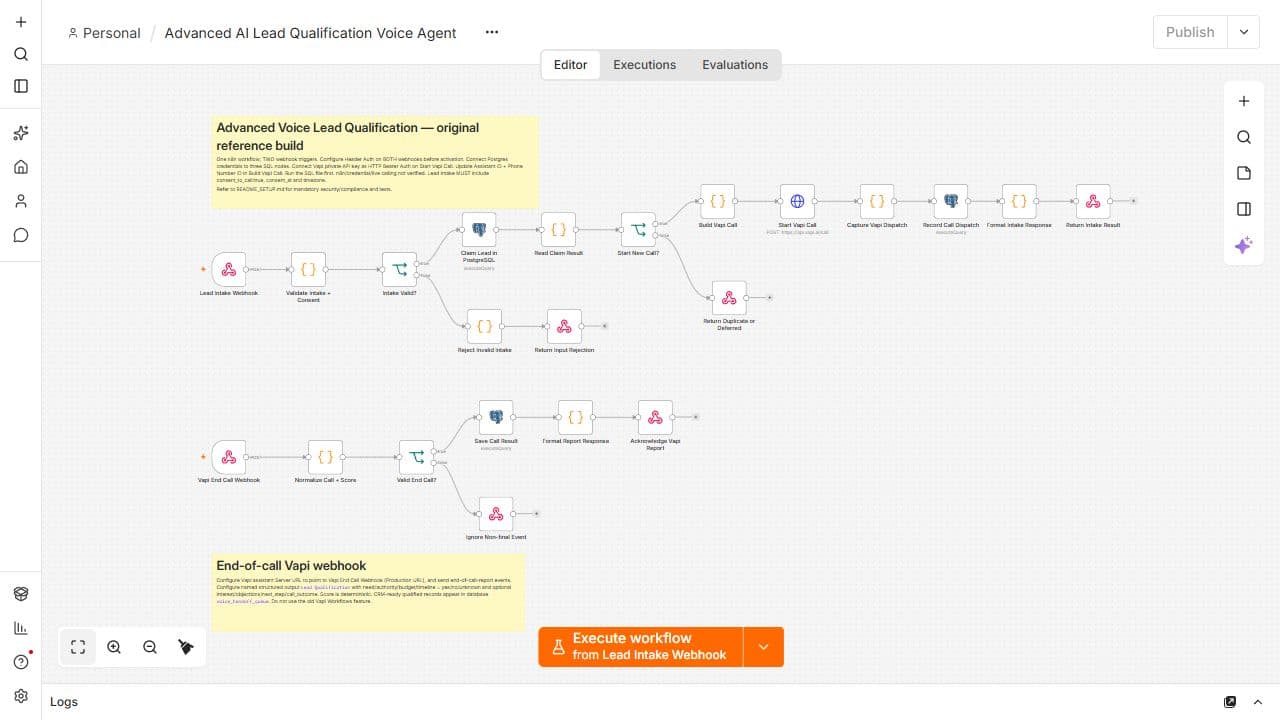Click the Publish button
1280x720 pixels.
click(1190, 32)
